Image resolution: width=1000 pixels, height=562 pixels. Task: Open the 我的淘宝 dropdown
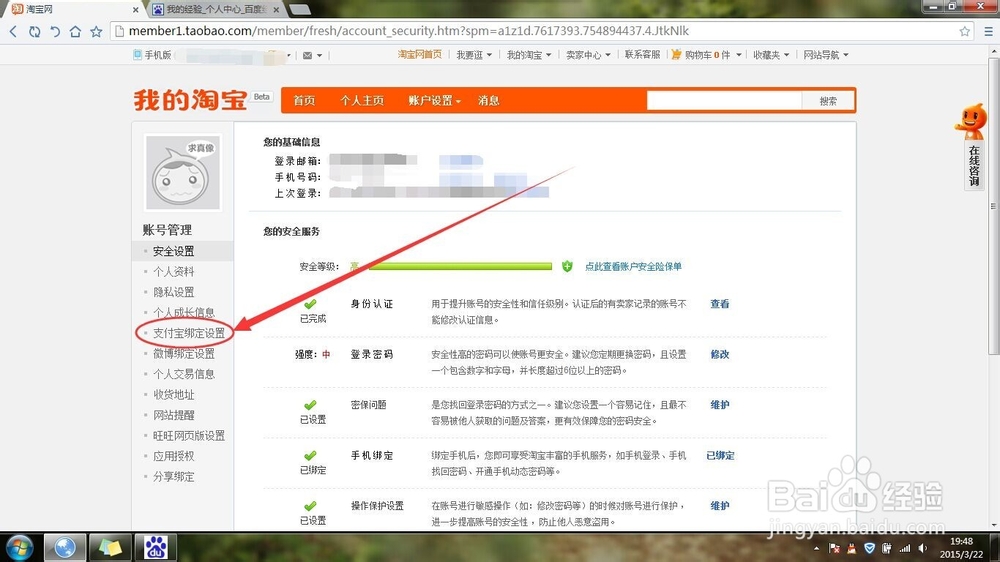tap(529, 55)
